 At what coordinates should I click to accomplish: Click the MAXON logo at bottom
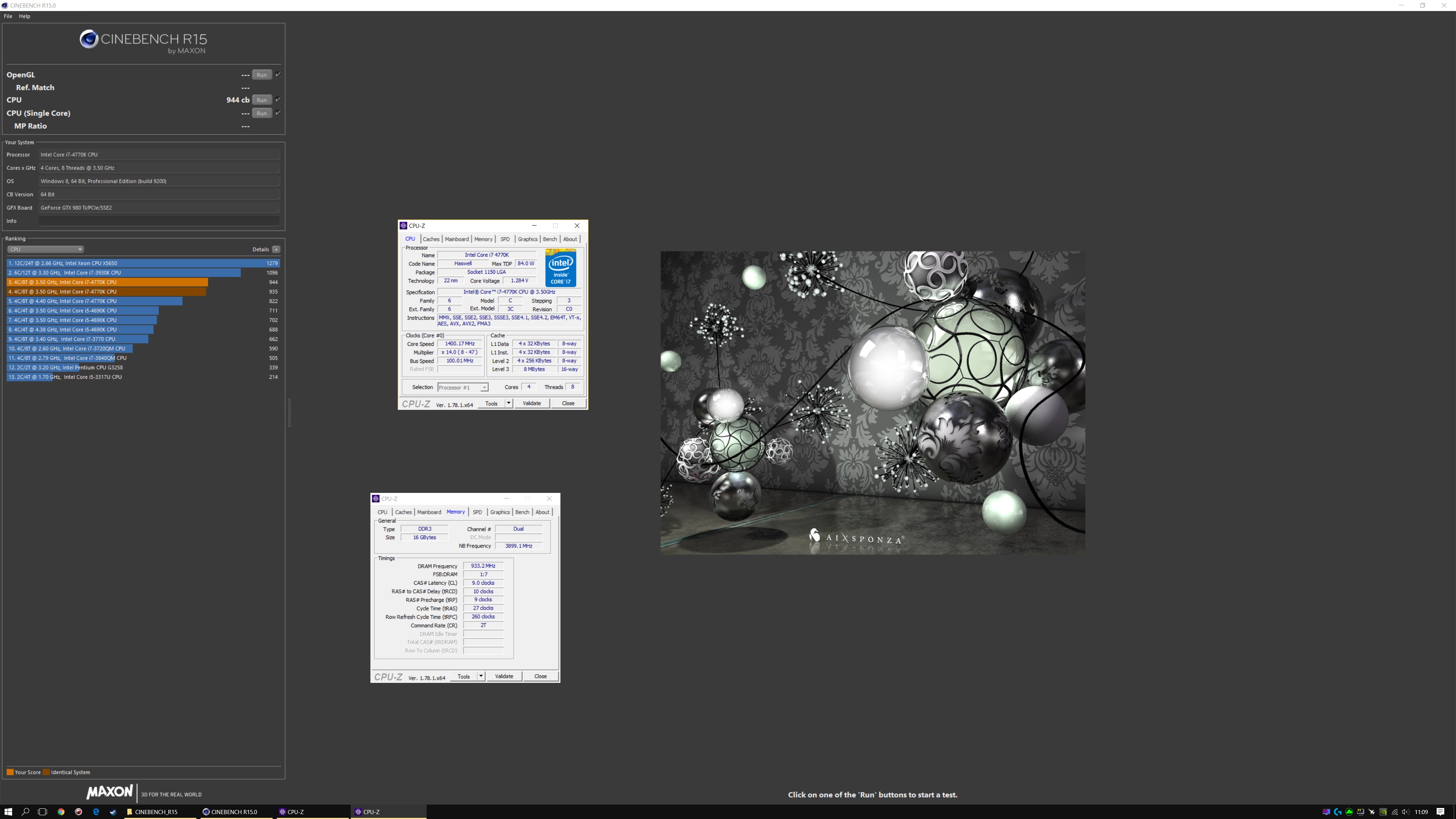(x=110, y=792)
